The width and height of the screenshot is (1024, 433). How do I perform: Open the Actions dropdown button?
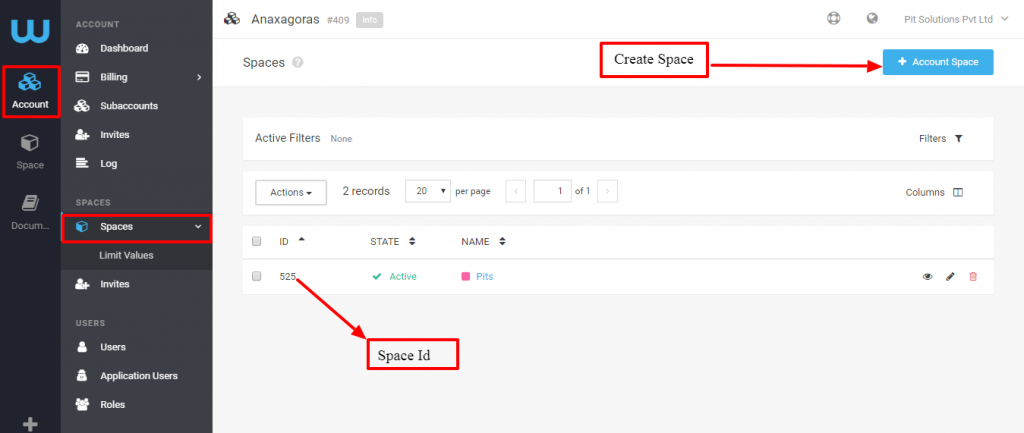[291, 193]
